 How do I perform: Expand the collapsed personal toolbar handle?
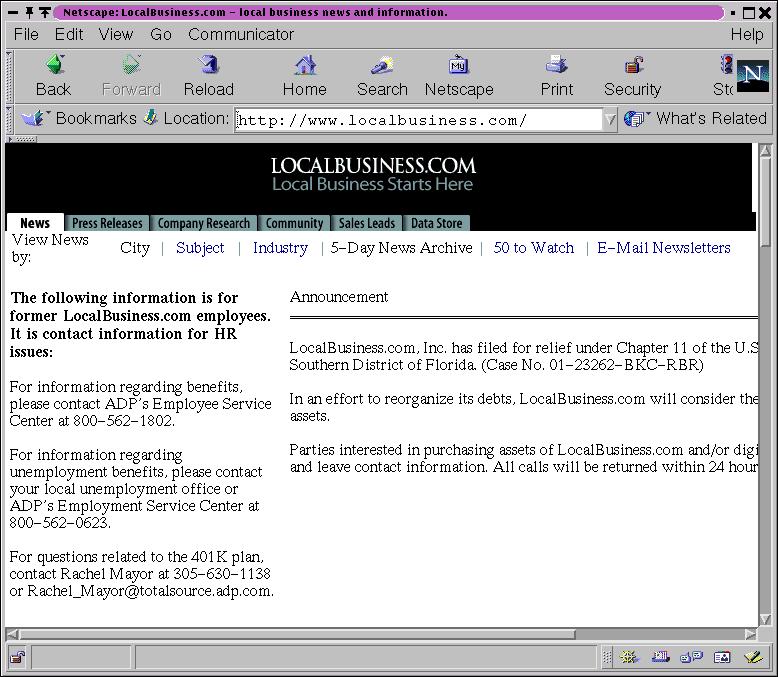(22, 139)
